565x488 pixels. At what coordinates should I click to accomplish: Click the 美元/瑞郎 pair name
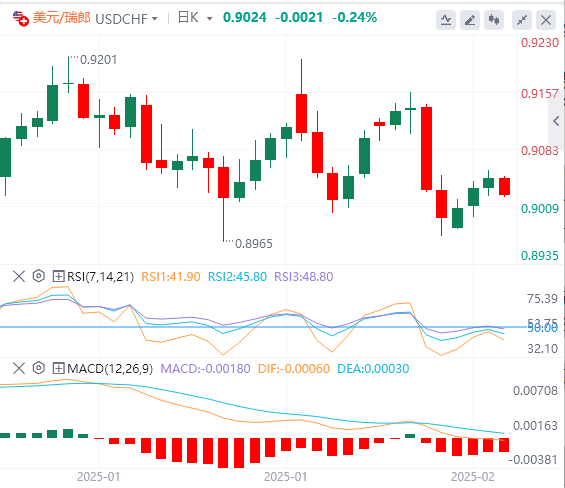(x=62, y=18)
